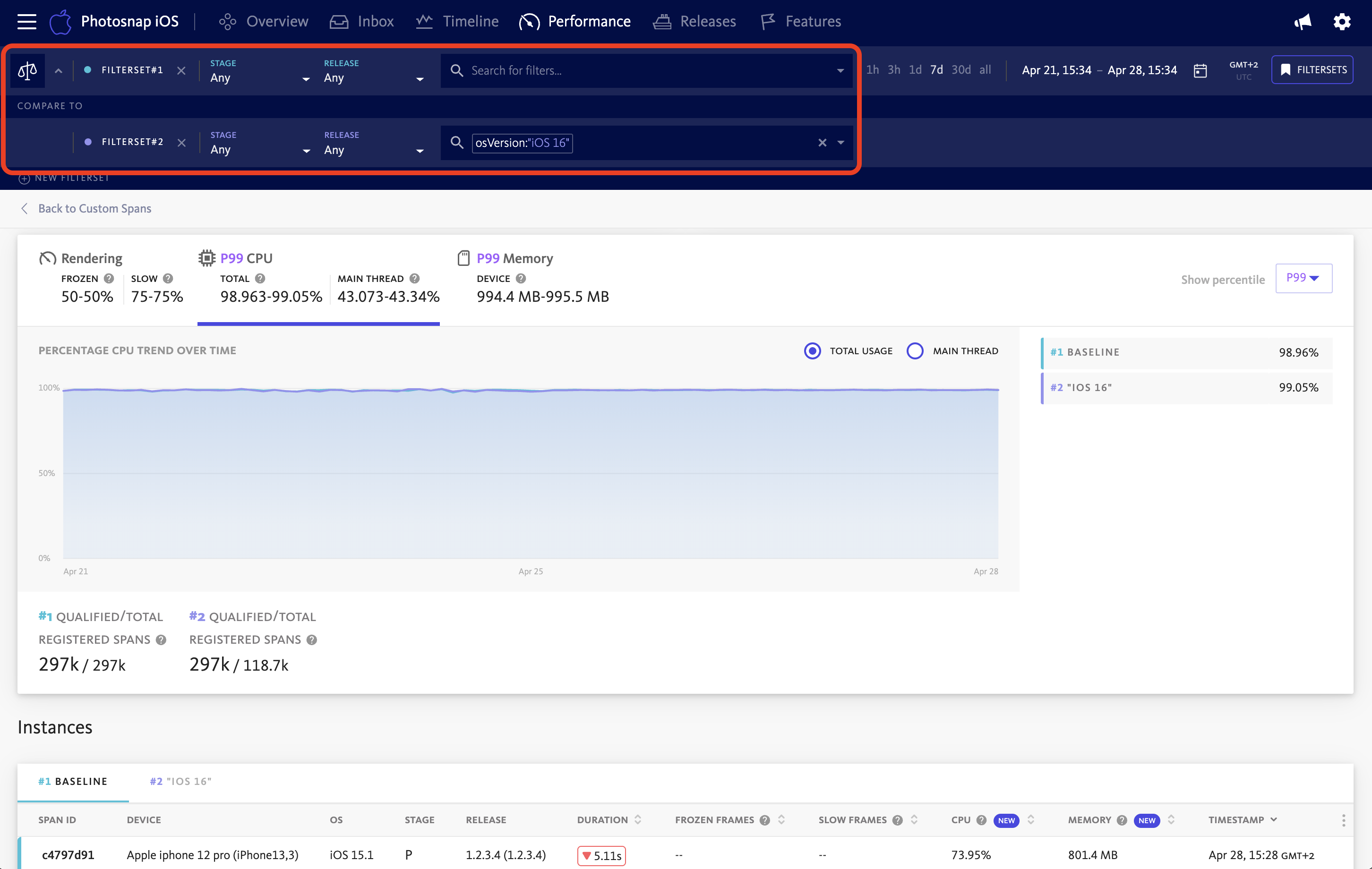Click the CPU TOTAL help icon
Screen dimensions: 1372x869
pyautogui.click(x=260, y=279)
